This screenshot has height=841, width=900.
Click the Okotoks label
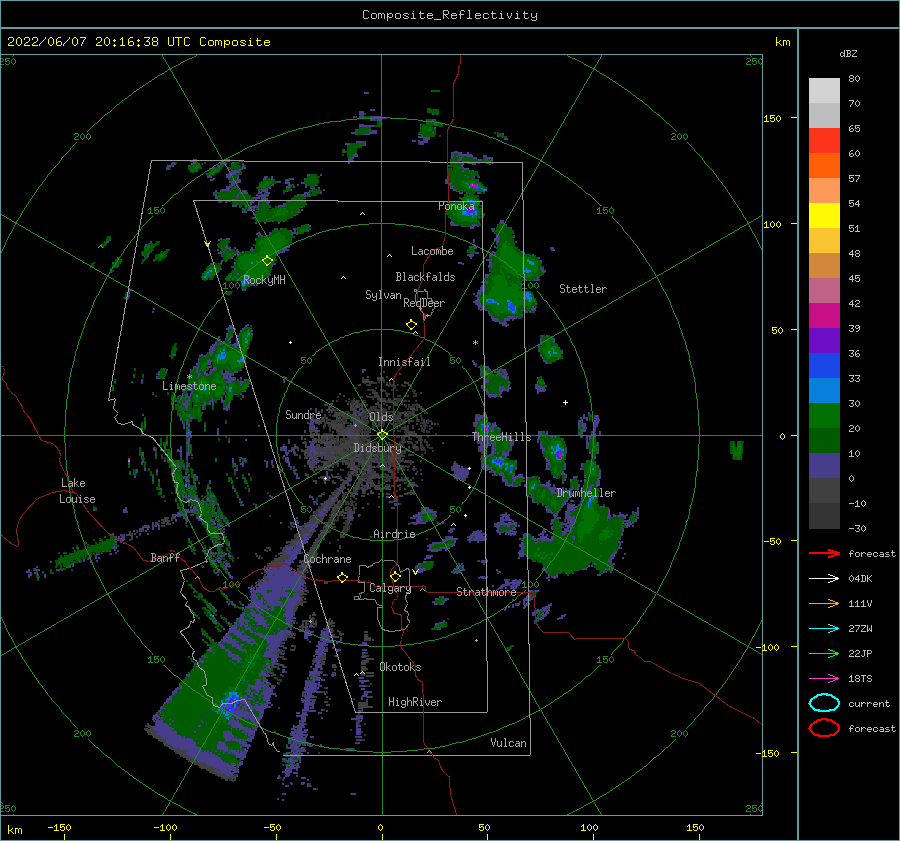(x=400, y=667)
